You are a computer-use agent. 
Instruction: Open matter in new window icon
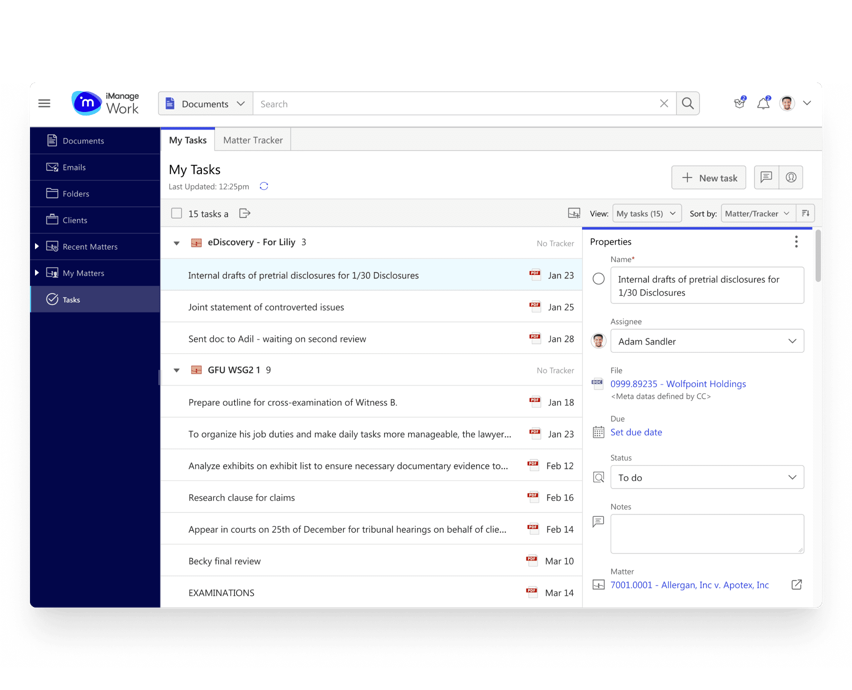pos(796,585)
